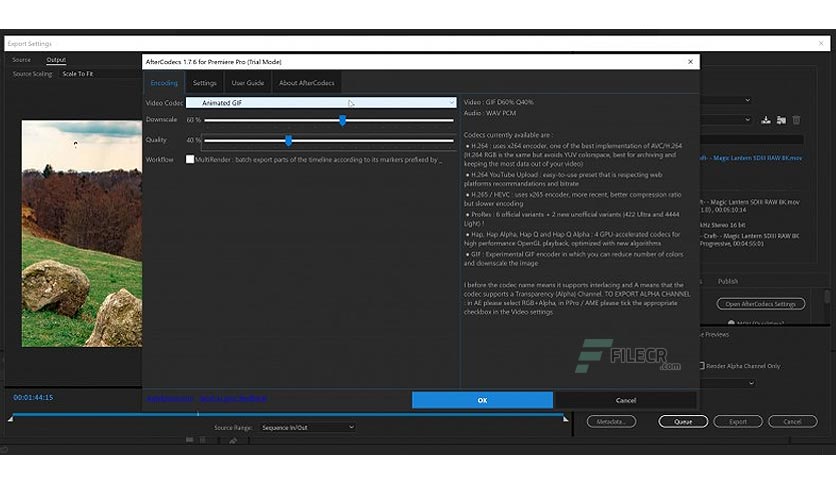
Task: Close the Export Settings window
Action: tap(821, 44)
